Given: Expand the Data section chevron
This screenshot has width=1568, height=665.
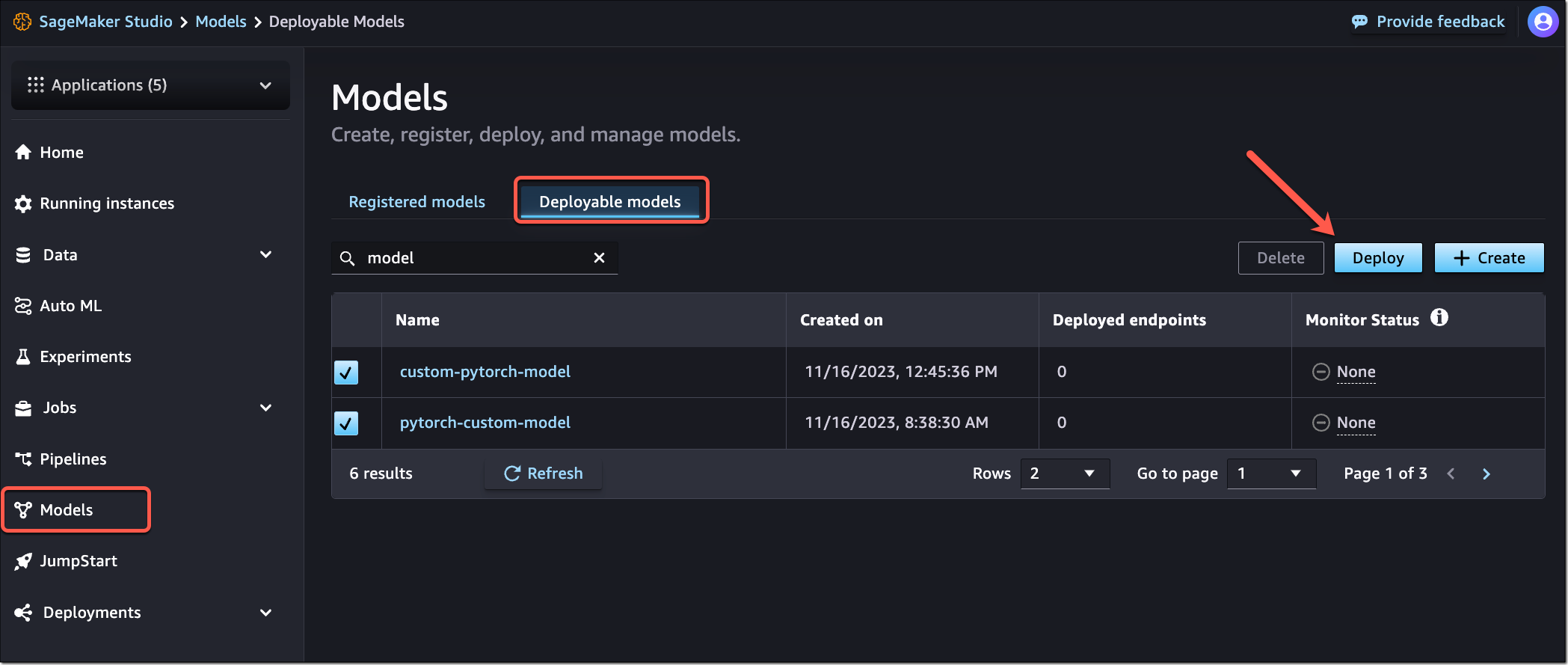Looking at the screenshot, I should tap(265, 255).
